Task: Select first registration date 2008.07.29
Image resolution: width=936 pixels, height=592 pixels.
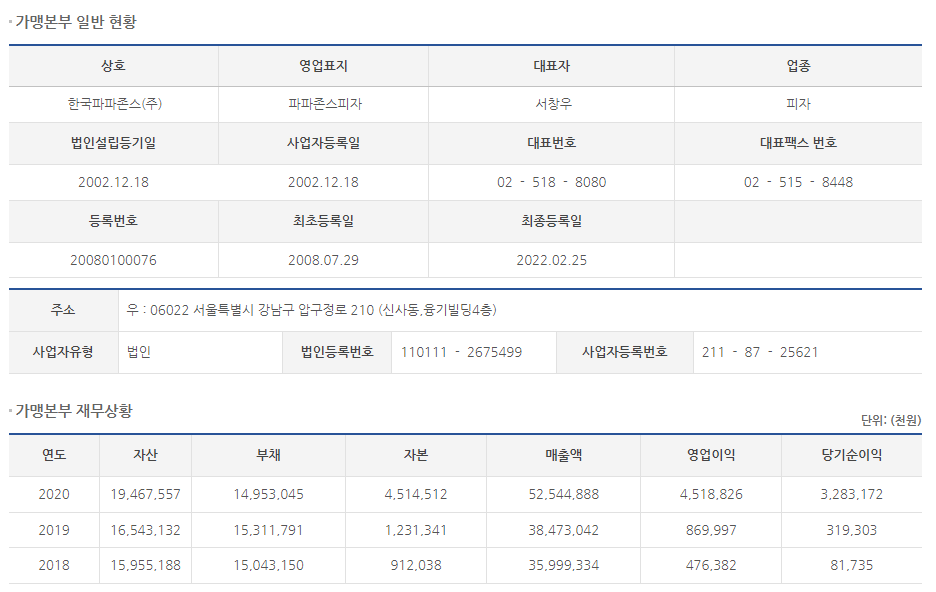Action: tap(324, 260)
